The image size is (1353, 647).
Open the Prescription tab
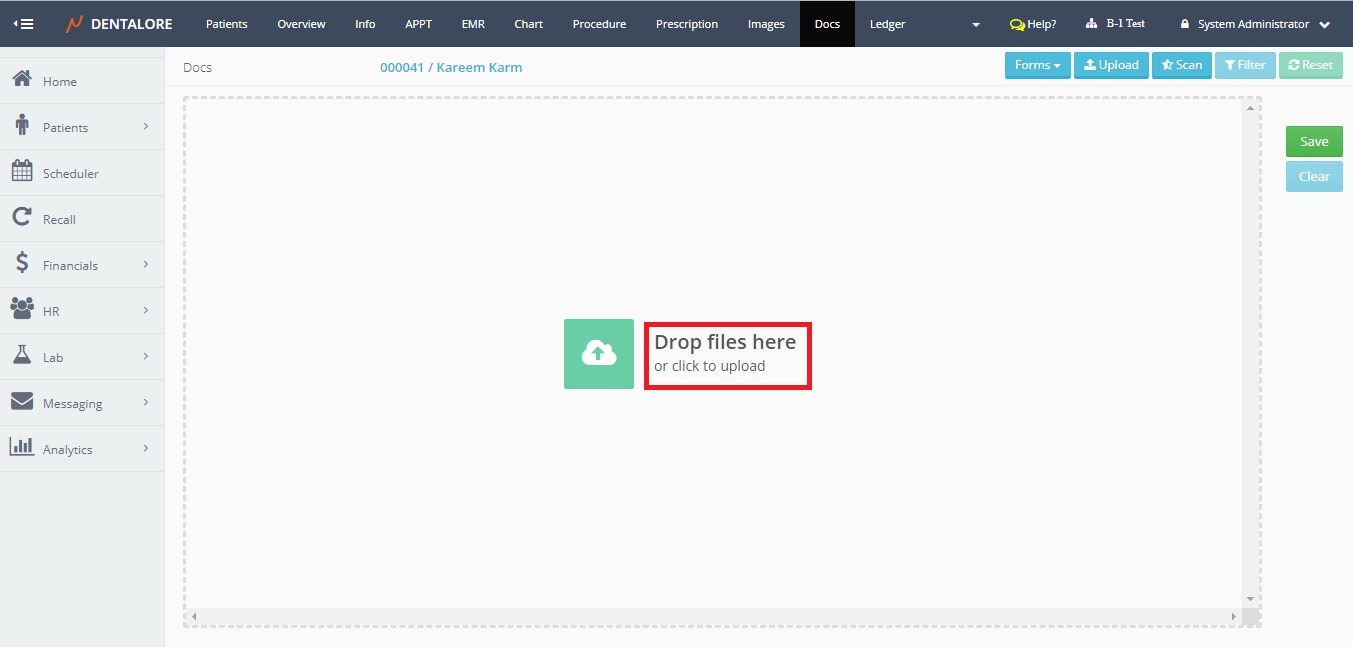click(687, 24)
